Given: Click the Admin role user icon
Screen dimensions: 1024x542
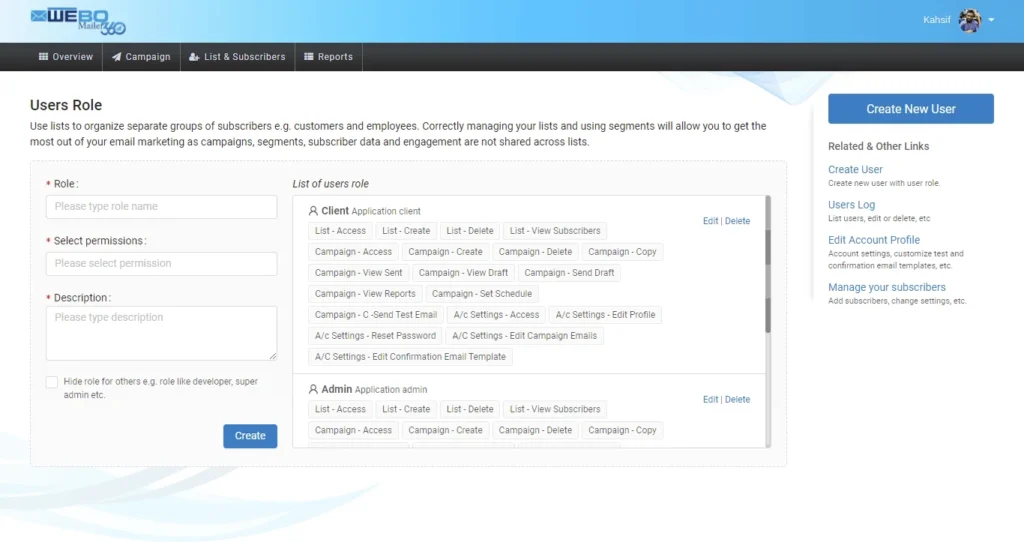Looking at the screenshot, I should tap(313, 389).
